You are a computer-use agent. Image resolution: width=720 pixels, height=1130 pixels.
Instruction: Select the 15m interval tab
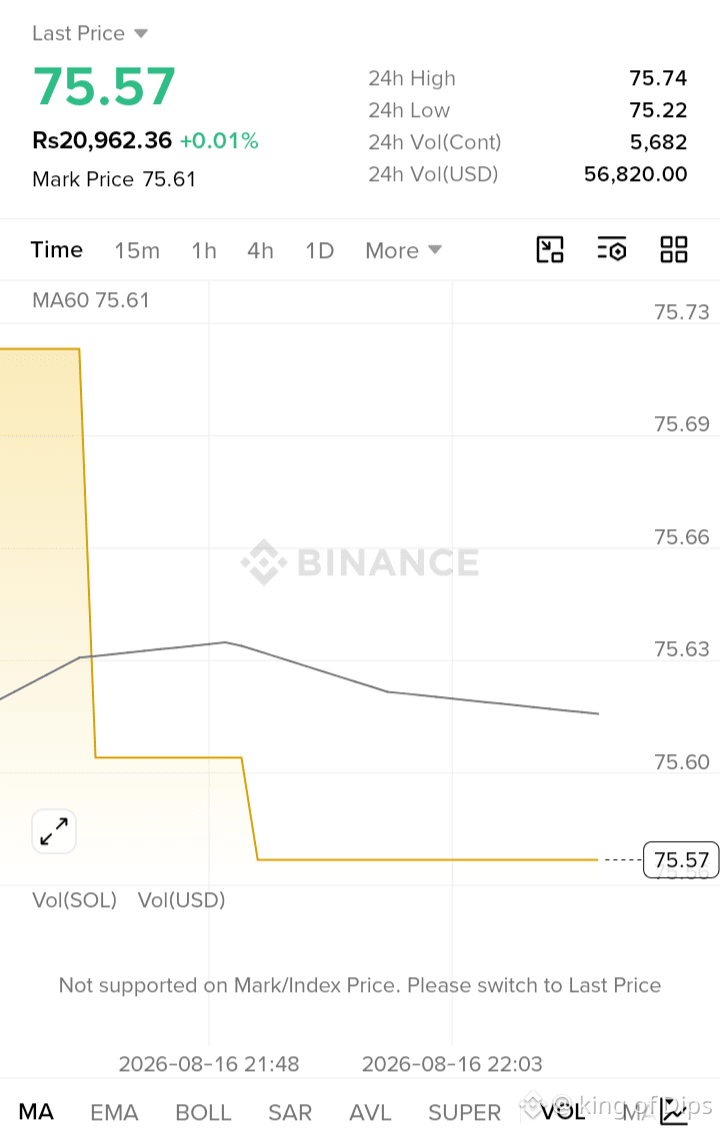(137, 250)
